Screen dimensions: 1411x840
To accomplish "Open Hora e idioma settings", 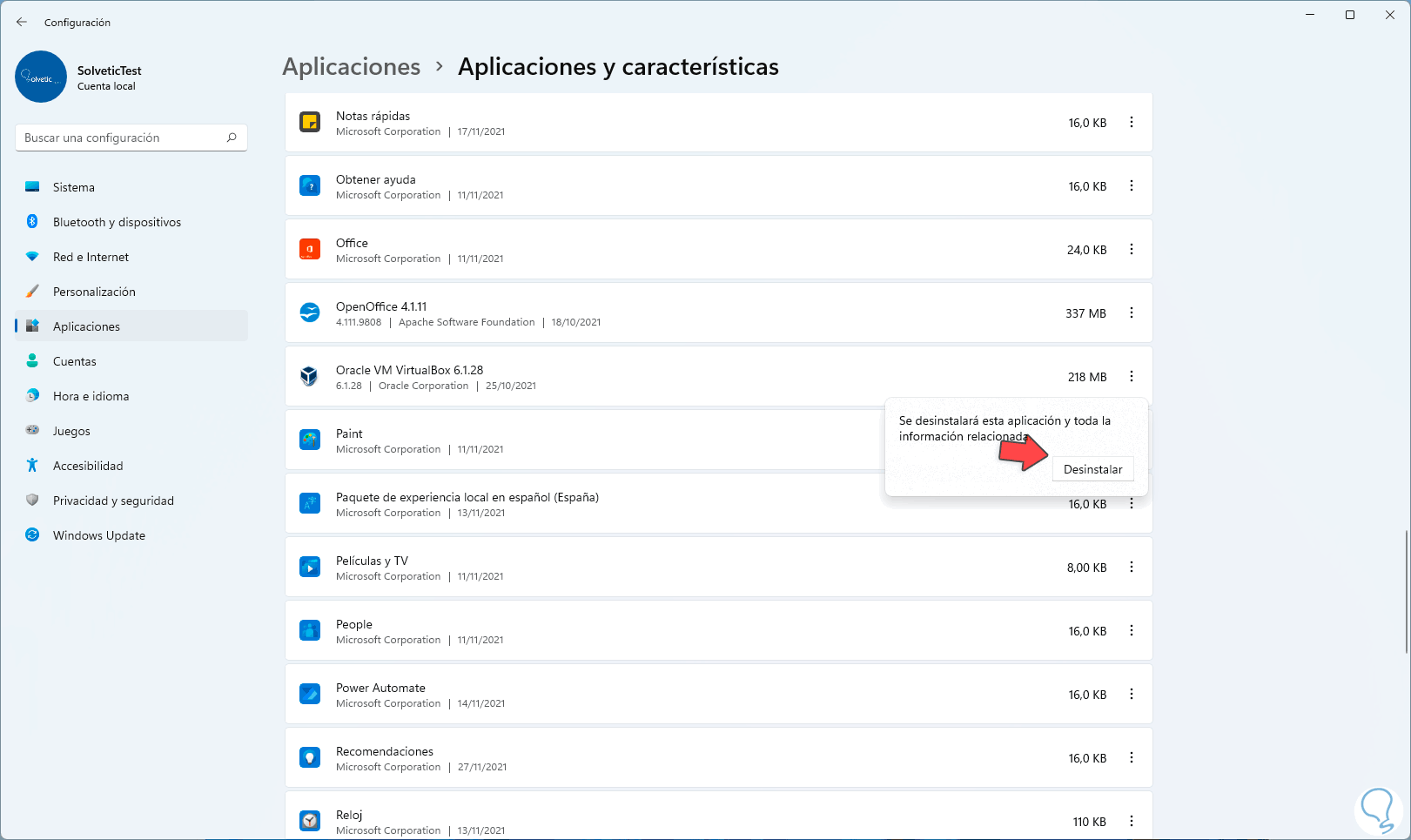I will pyautogui.click(x=131, y=396).
